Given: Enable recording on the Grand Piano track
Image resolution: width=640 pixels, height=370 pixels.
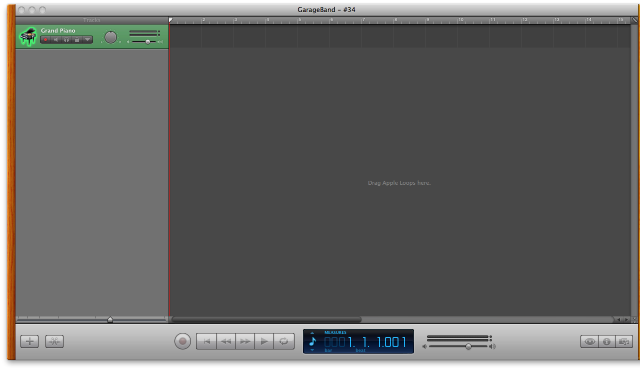Looking at the screenshot, I should point(46,40).
